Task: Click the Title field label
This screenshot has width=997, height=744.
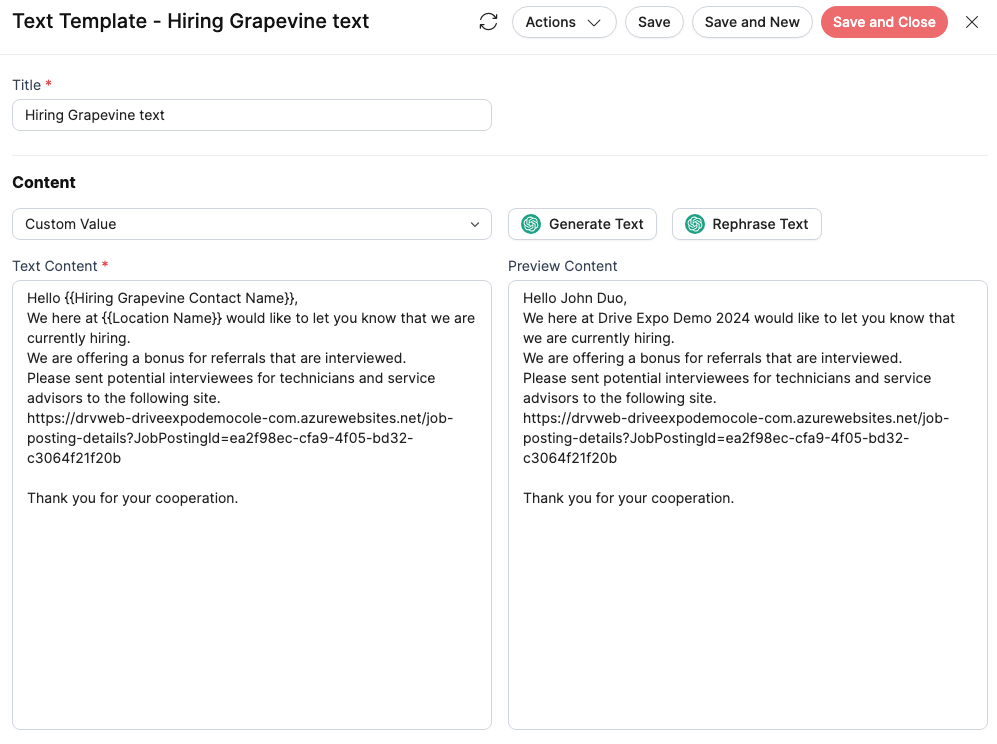Action: pyautogui.click(x=27, y=85)
